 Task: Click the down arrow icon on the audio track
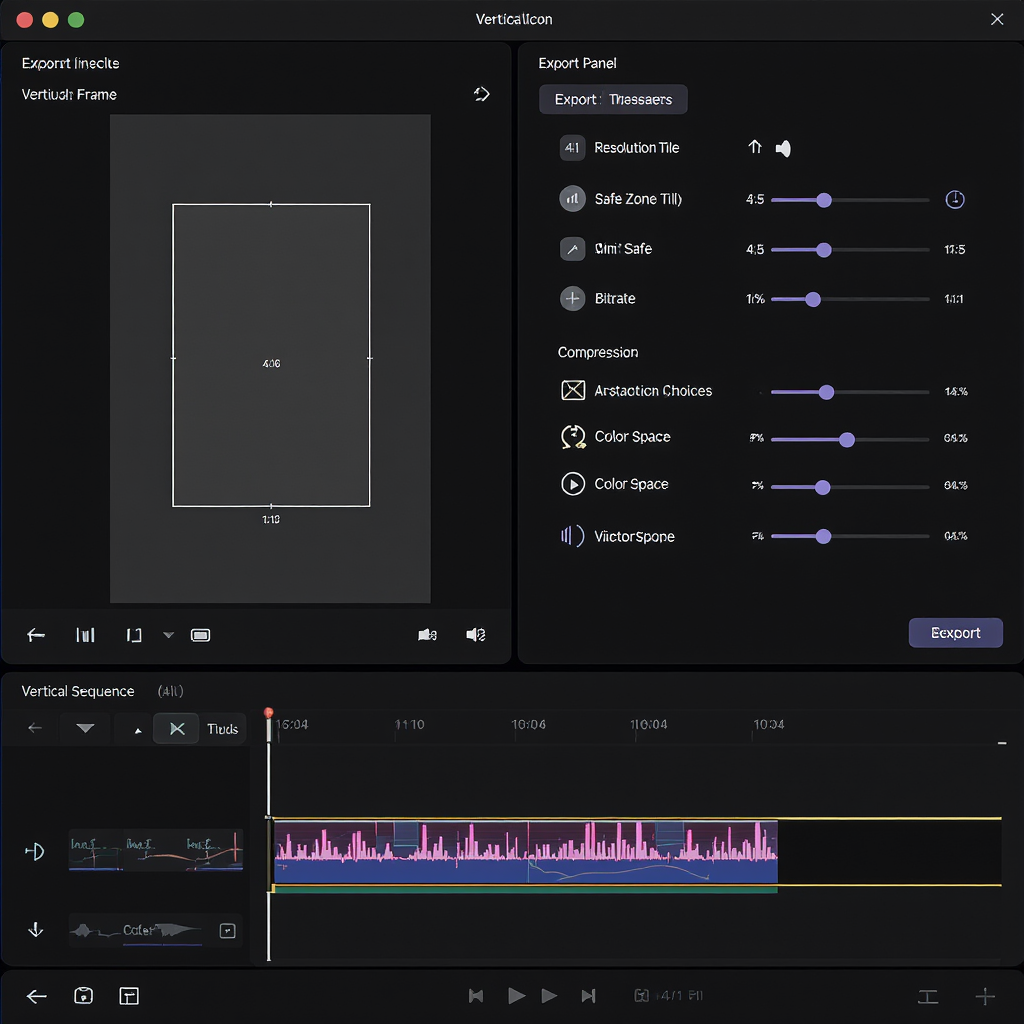(36, 929)
